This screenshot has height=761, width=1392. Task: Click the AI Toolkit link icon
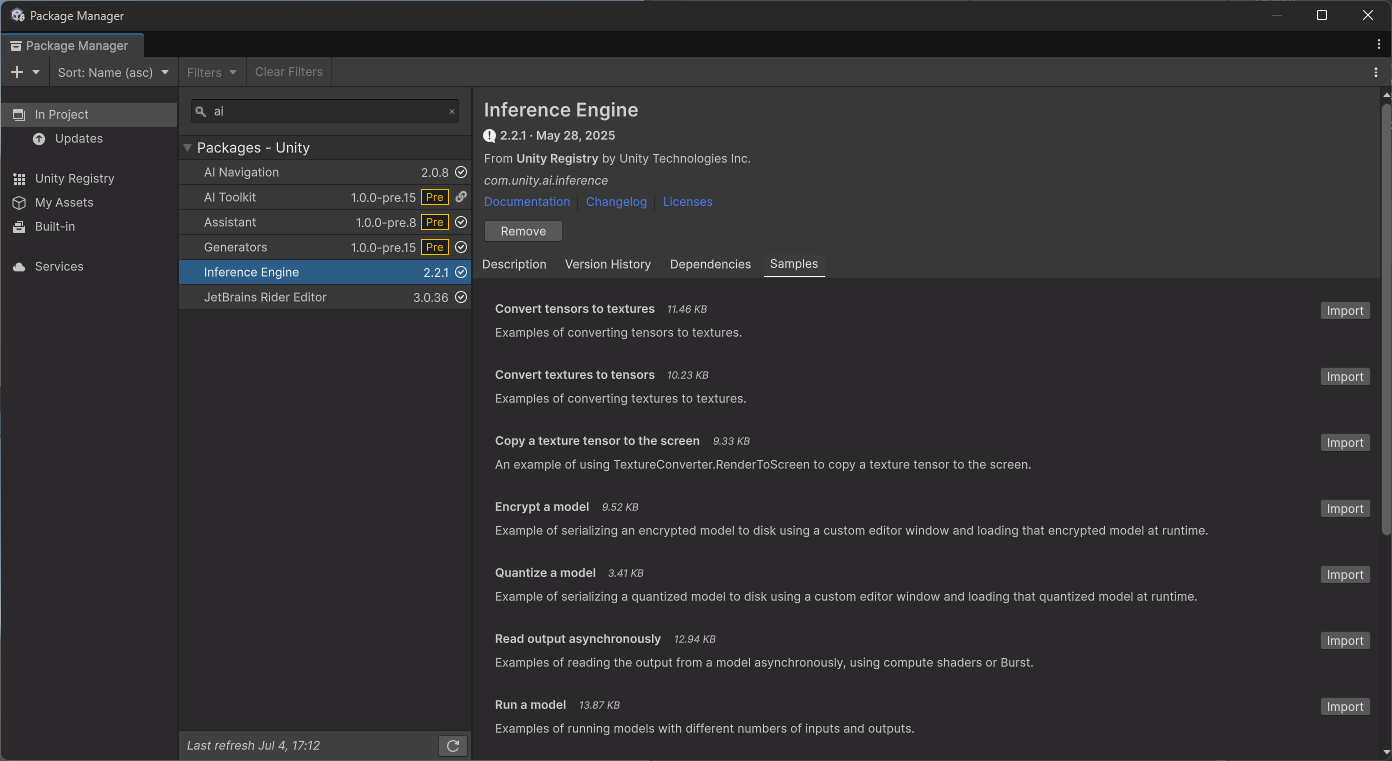[x=461, y=197]
